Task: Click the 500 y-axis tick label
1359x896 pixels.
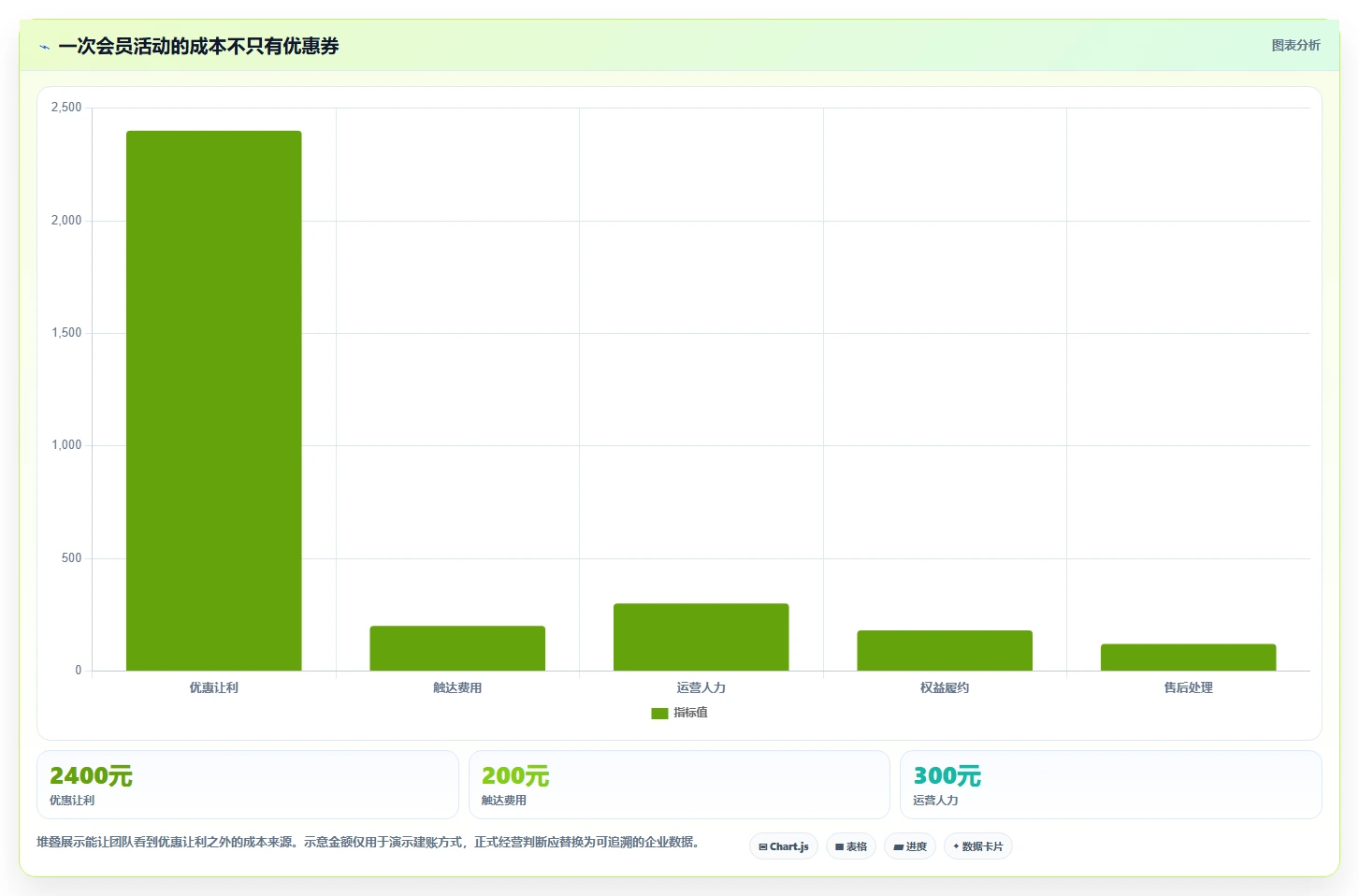Action: (x=72, y=558)
